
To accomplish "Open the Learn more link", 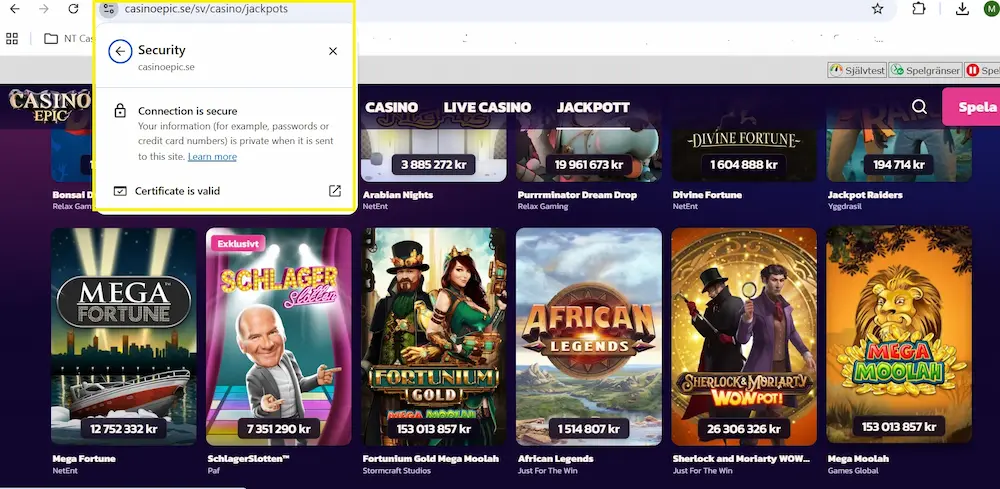I will click(x=212, y=156).
